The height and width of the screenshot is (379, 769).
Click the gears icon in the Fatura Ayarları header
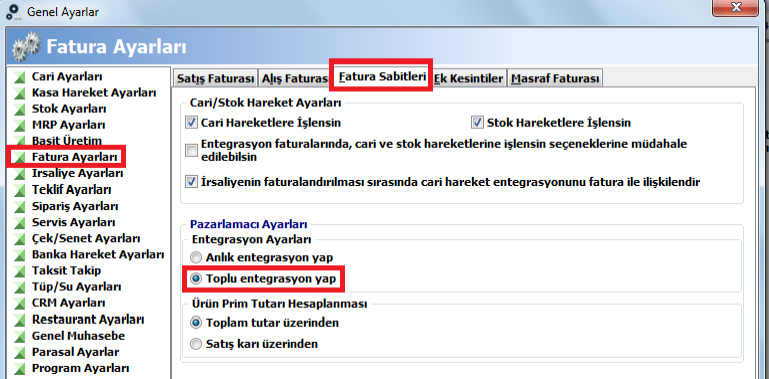[25, 47]
